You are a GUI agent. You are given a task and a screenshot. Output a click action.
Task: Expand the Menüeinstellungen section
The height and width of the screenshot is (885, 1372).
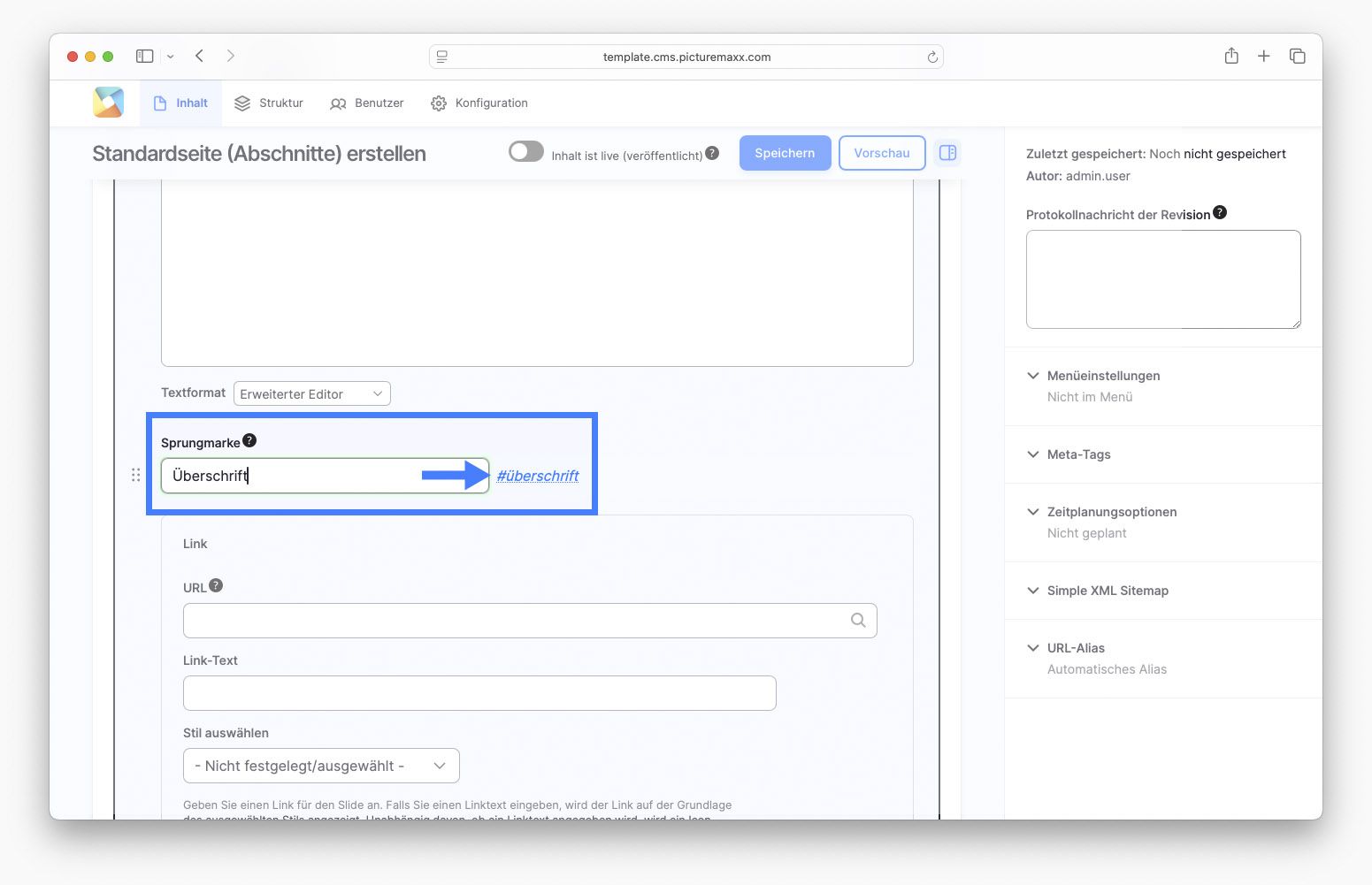coord(1103,376)
